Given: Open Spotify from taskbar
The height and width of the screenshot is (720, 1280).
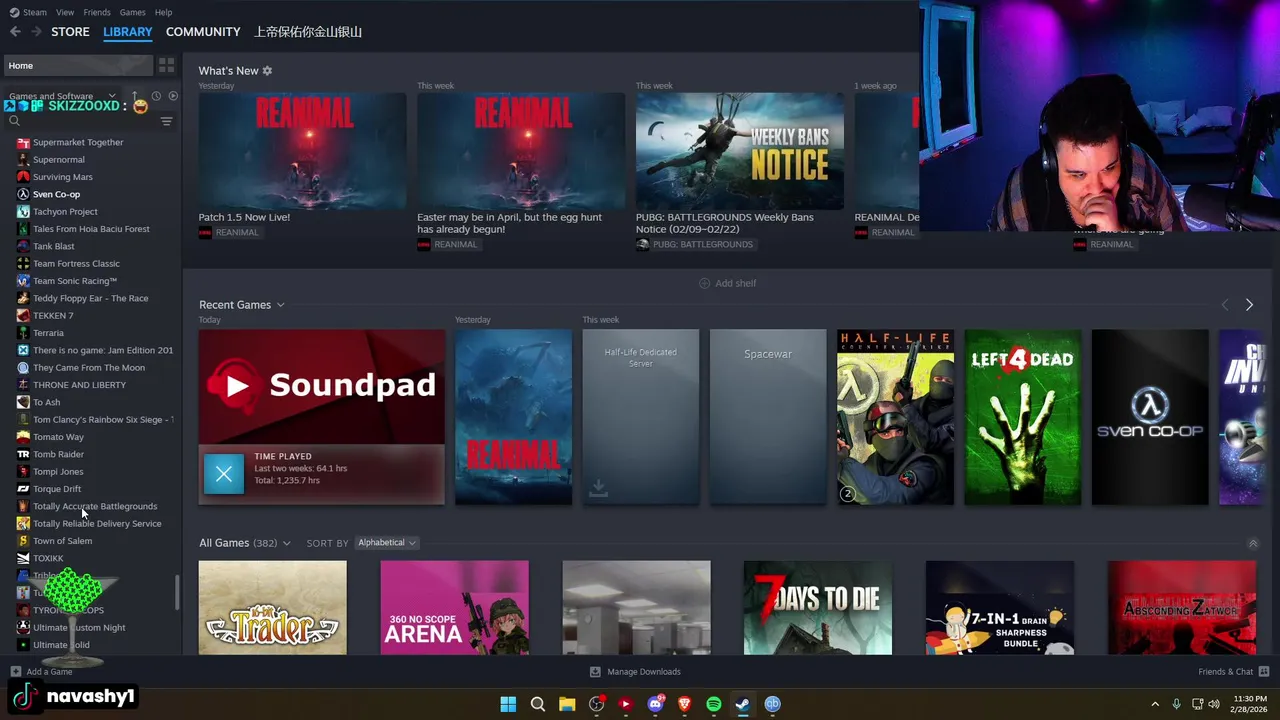Looking at the screenshot, I should point(714,704).
